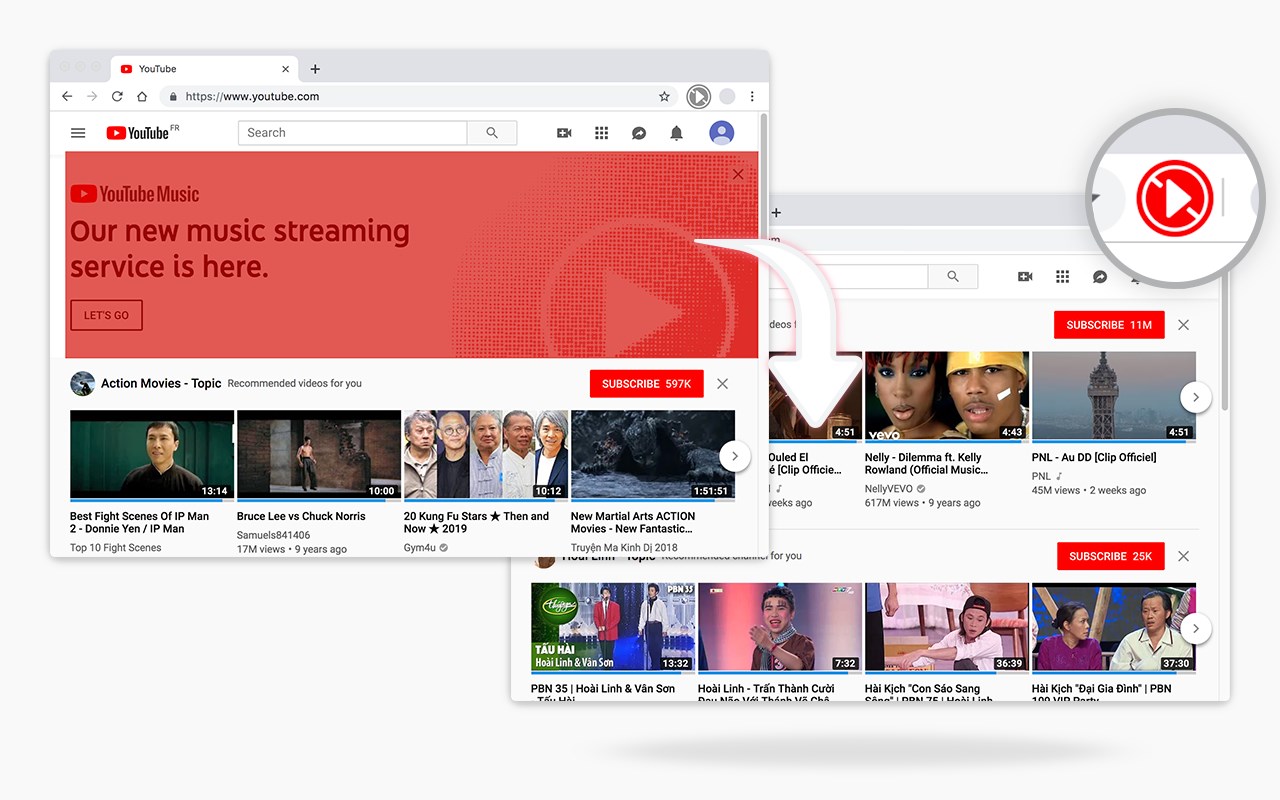Click the YouTube search input field
Screen dimensions: 1280x800
point(352,133)
